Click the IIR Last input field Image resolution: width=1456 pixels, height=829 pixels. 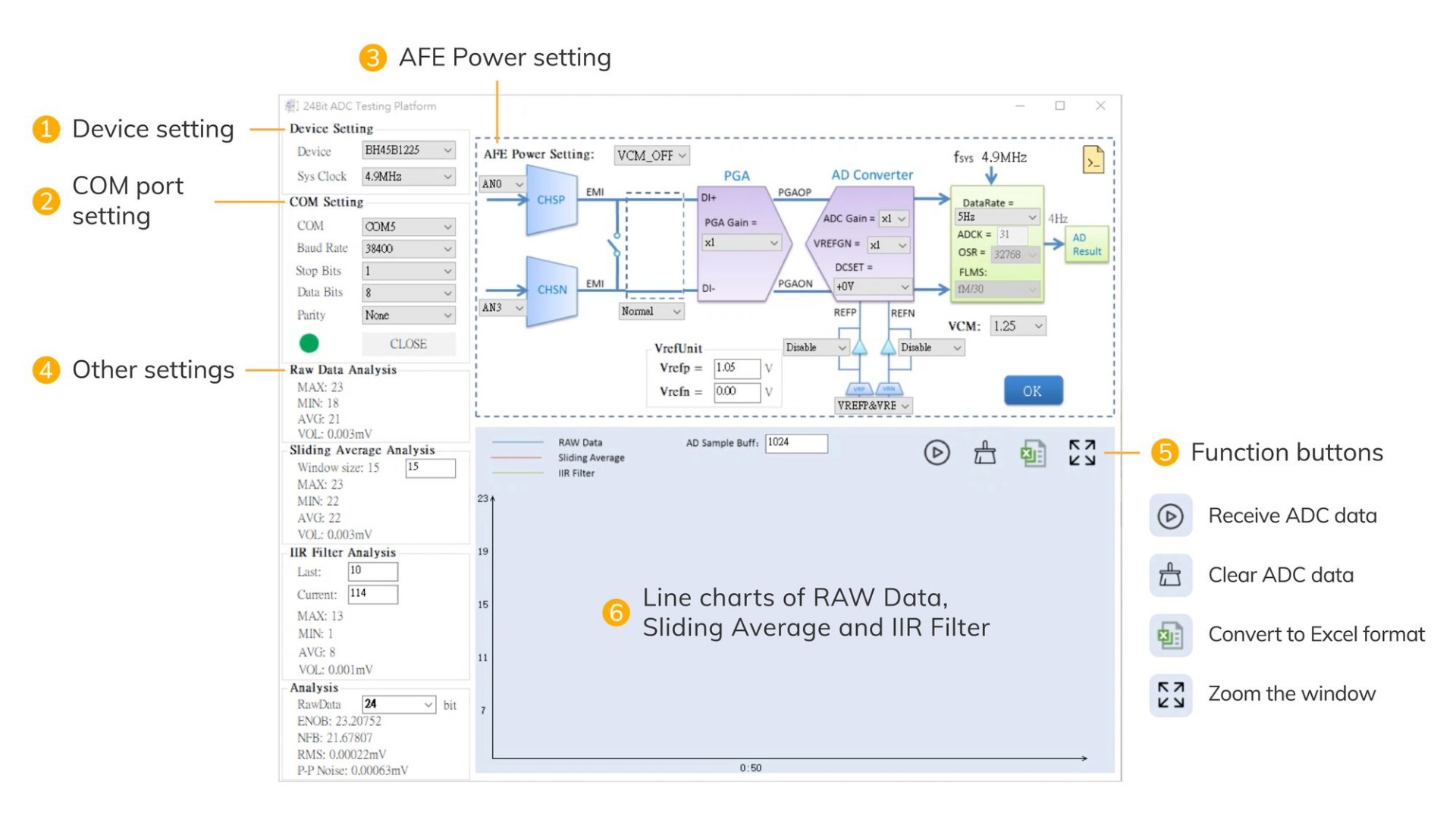click(x=372, y=571)
